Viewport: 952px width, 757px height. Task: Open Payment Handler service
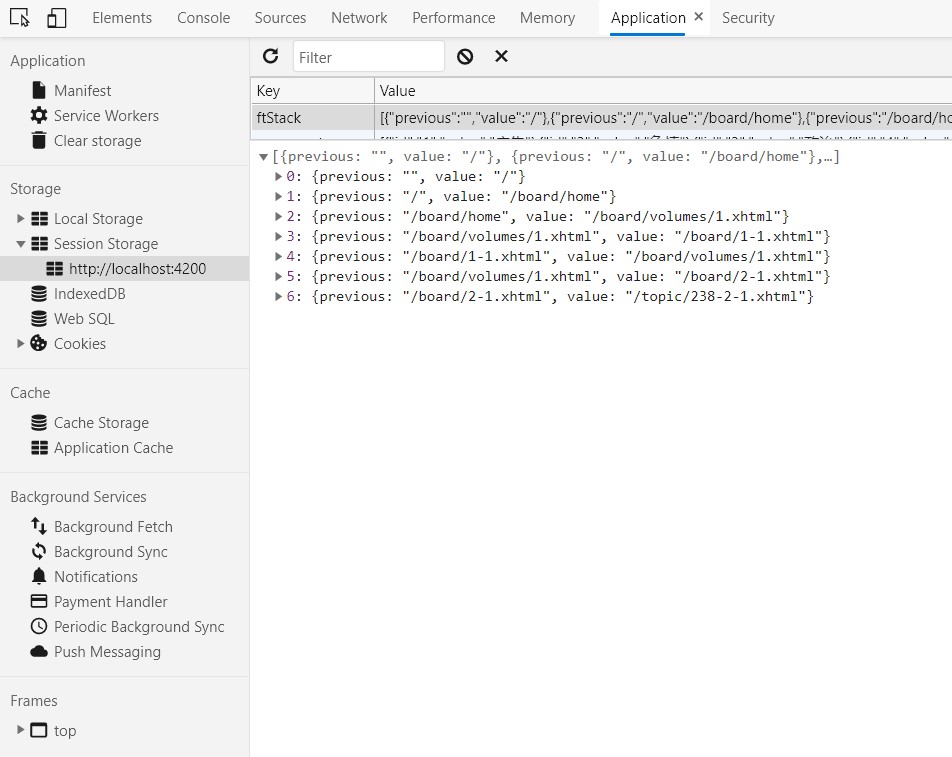[110, 602]
